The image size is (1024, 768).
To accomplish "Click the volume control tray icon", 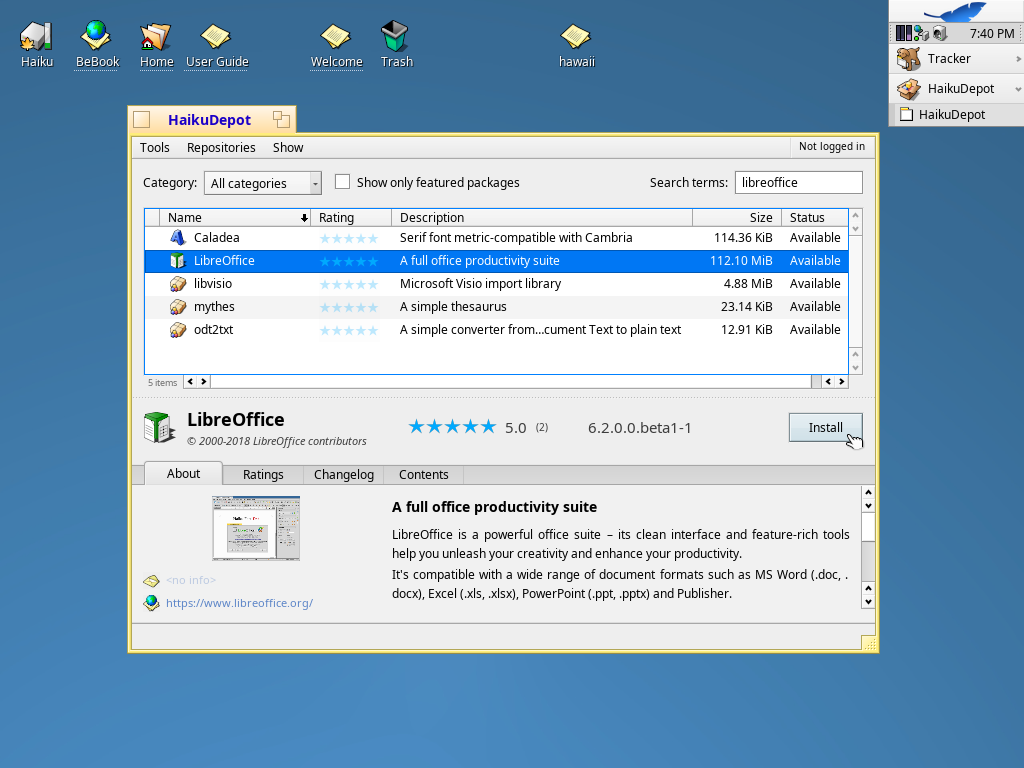I will 940,33.
